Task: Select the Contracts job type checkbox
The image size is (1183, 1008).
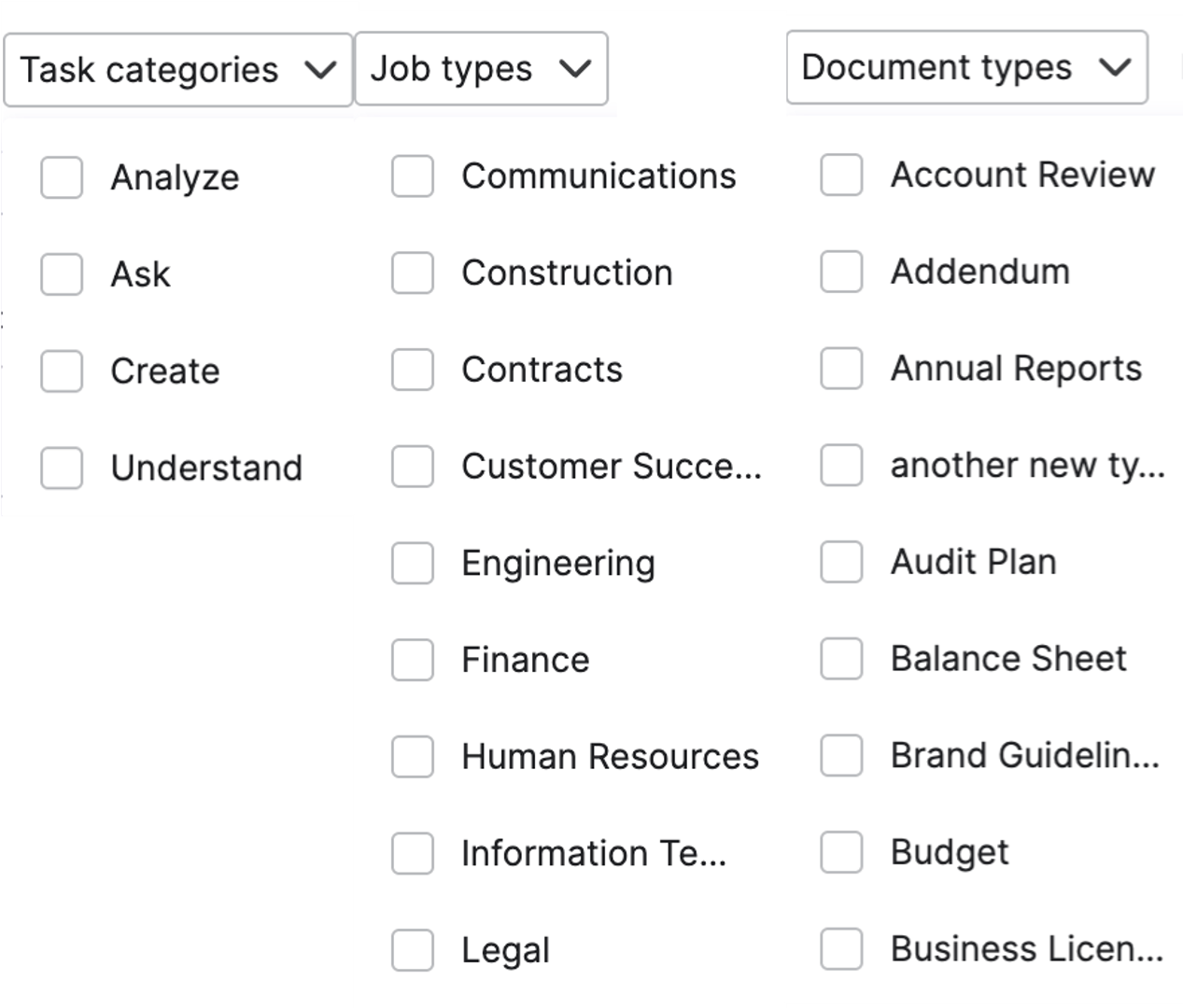Action: tap(413, 370)
